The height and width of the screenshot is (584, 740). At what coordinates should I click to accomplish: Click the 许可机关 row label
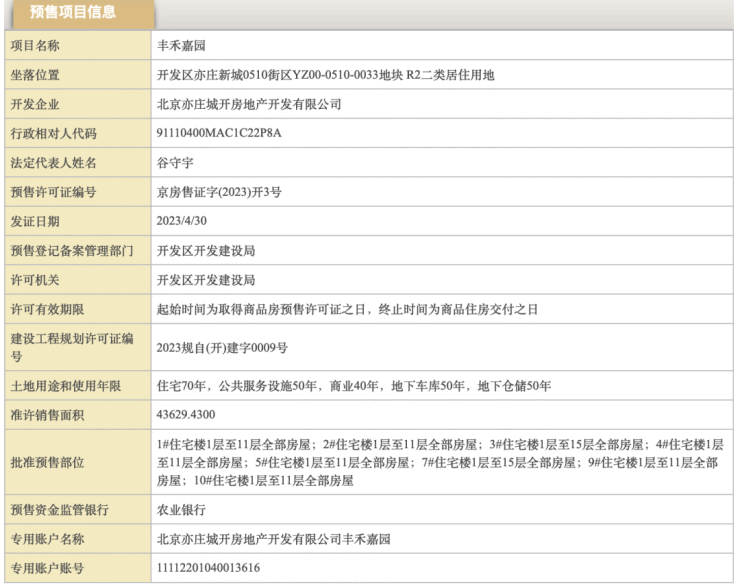tap(35, 279)
